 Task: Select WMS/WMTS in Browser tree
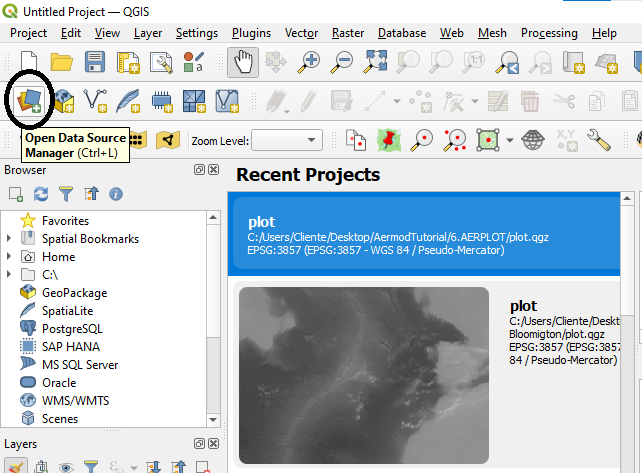(x=75, y=401)
